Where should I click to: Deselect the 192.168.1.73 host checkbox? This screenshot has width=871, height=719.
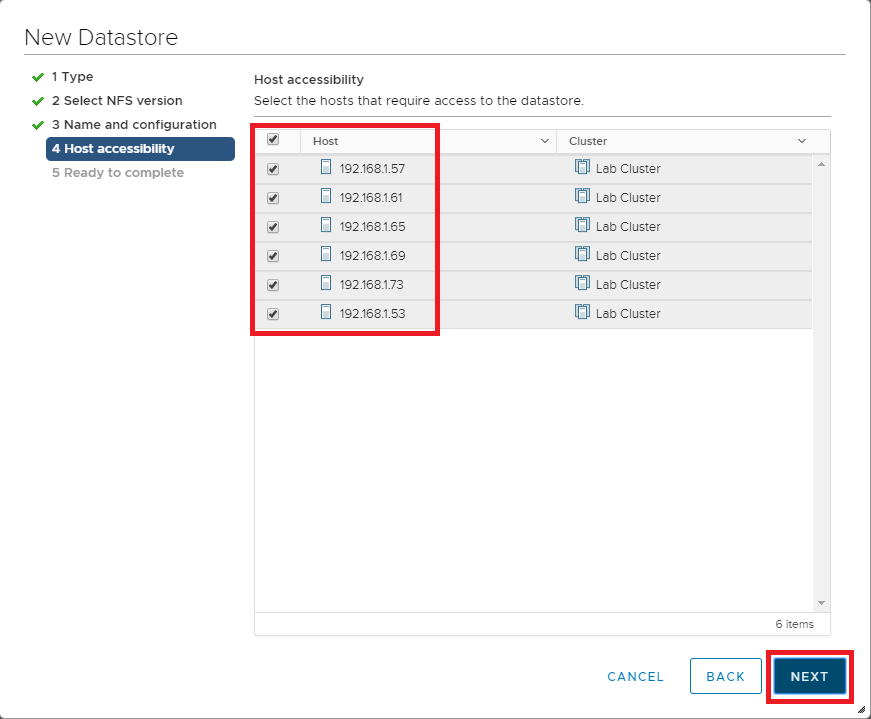[273, 285]
